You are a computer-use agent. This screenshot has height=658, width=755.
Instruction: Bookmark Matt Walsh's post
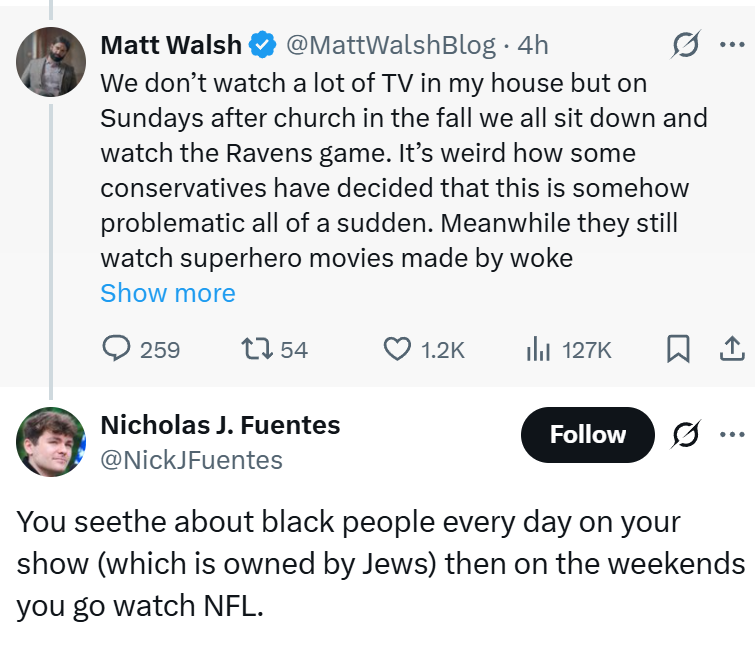(678, 349)
